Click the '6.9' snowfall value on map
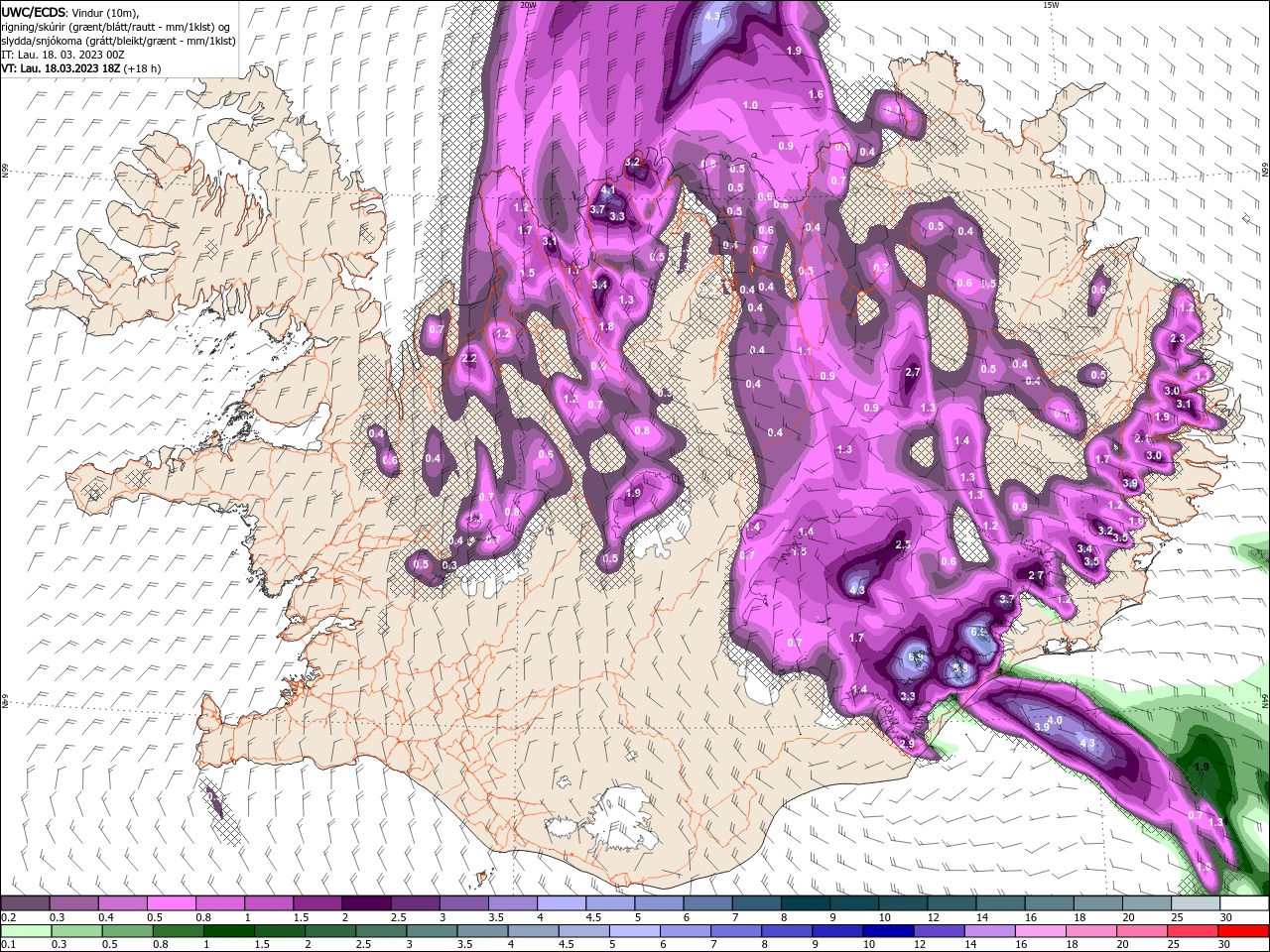 coord(916,656)
